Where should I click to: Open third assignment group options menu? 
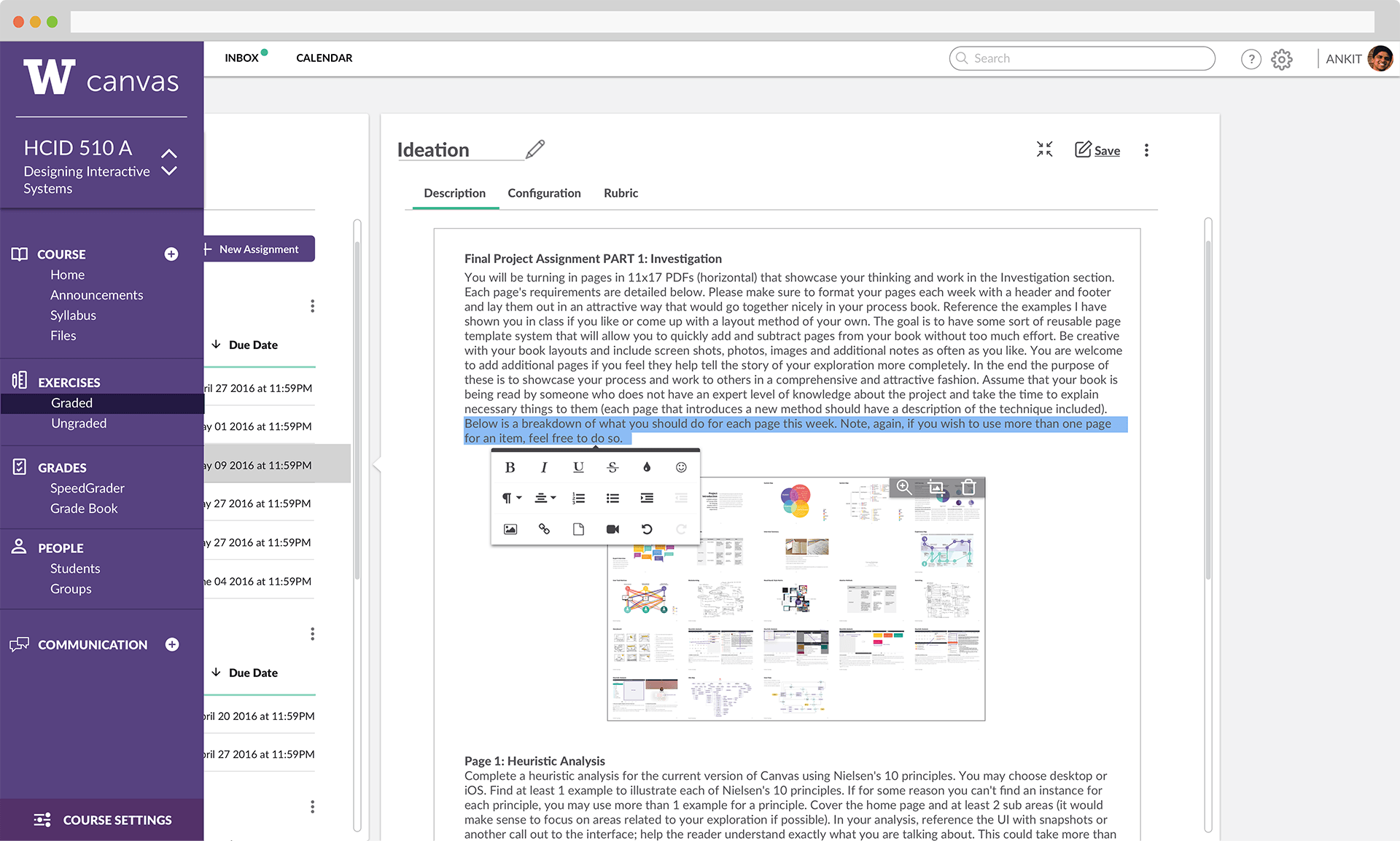[312, 807]
